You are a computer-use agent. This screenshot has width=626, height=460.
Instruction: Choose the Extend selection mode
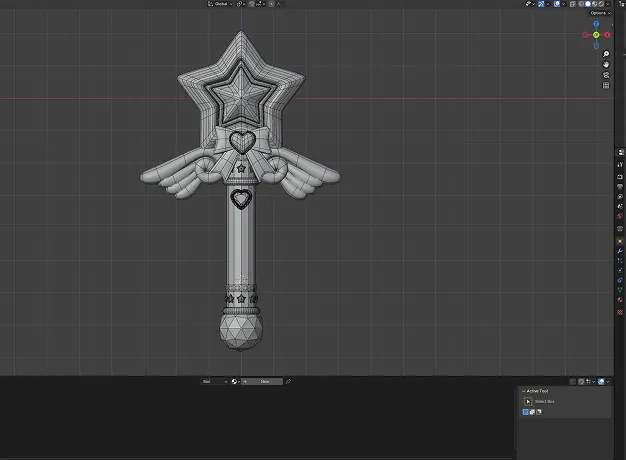pos(532,412)
